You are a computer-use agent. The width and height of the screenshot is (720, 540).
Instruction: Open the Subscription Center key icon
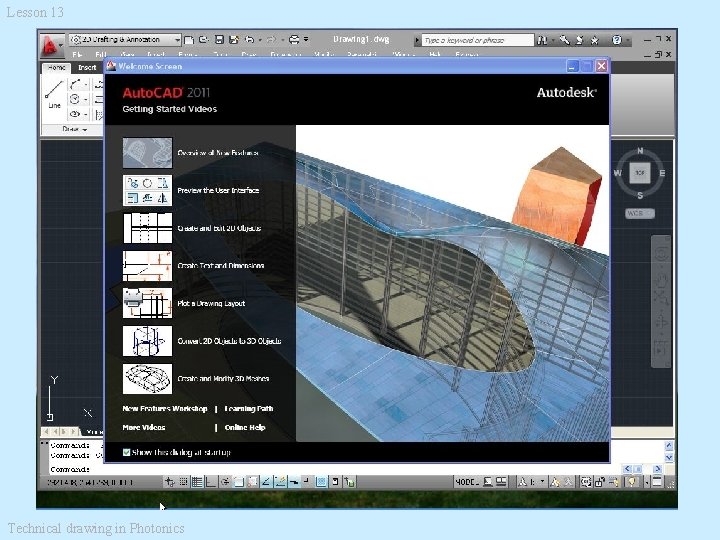tap(564, 40)
